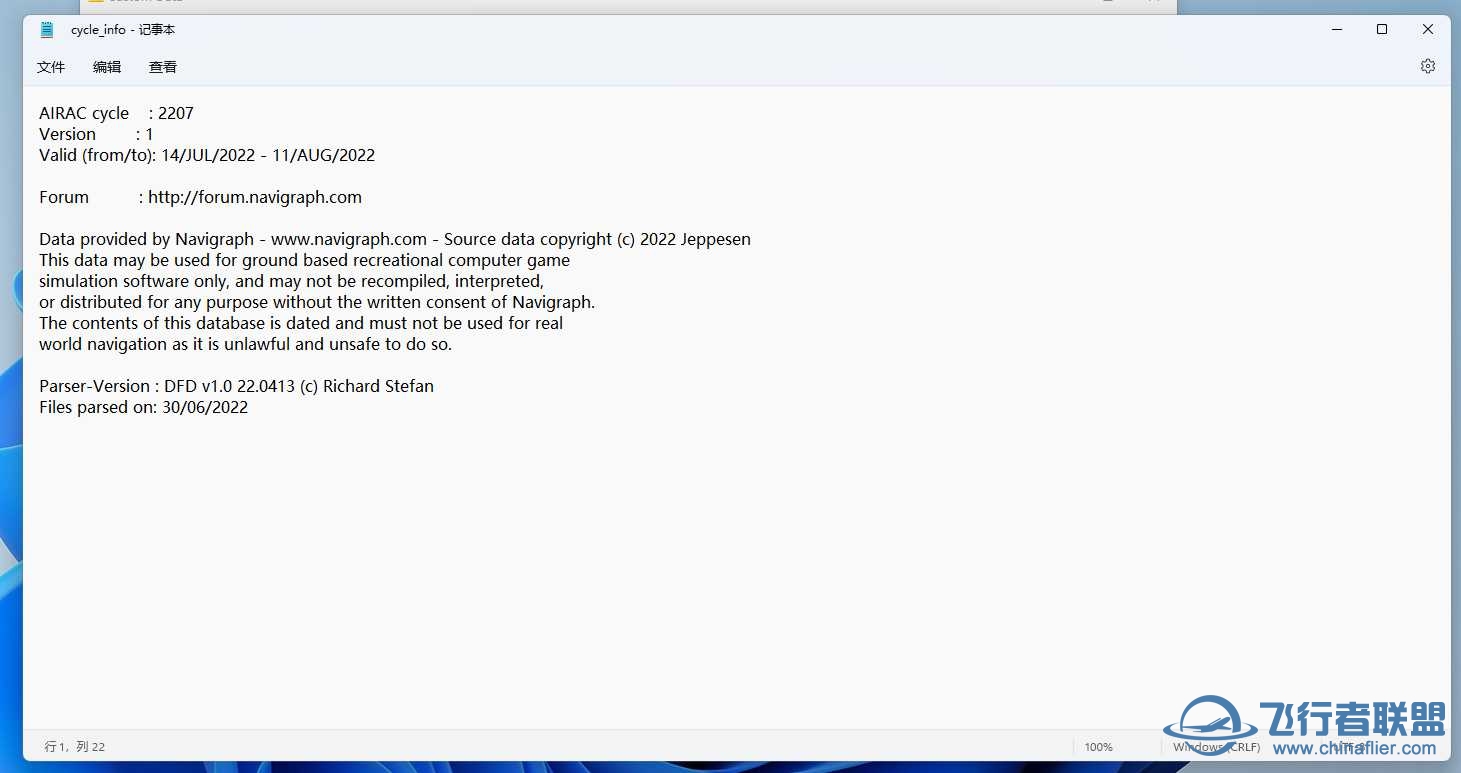Open the 编辑 menu
1461x773 pixels.
(107, 67)
